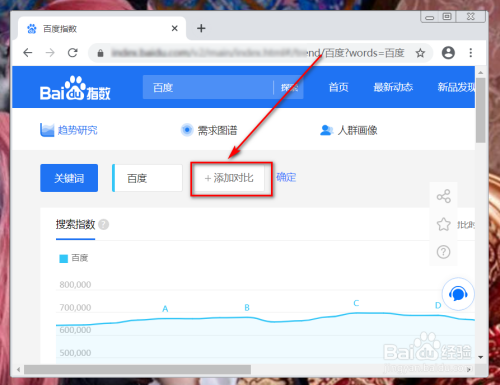The width and height of the screenshot is (500, 385).
Task: Click the share icon in side panel
Action: click(x=444, y=196)
